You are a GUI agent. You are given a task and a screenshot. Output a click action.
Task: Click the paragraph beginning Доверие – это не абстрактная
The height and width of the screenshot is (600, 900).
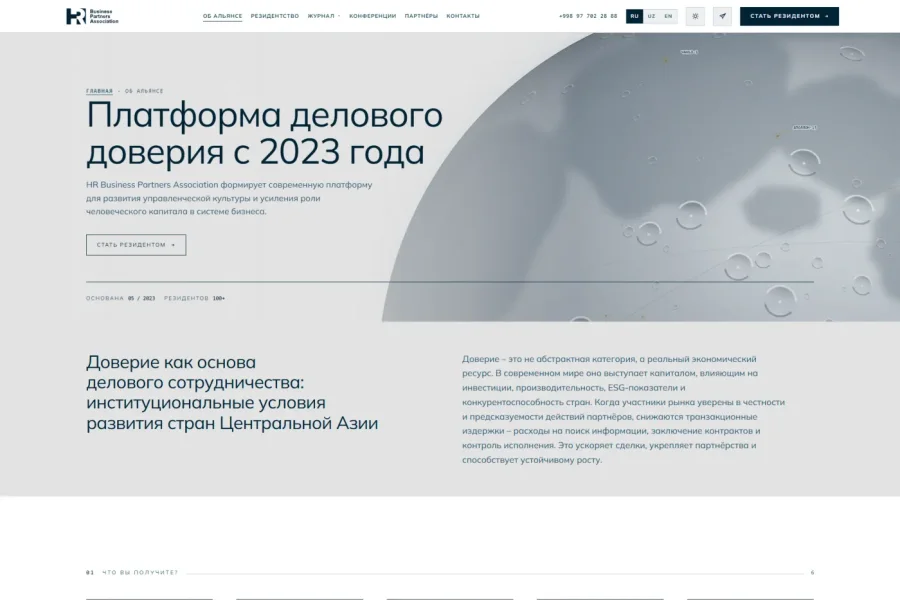tap(623, 409)
